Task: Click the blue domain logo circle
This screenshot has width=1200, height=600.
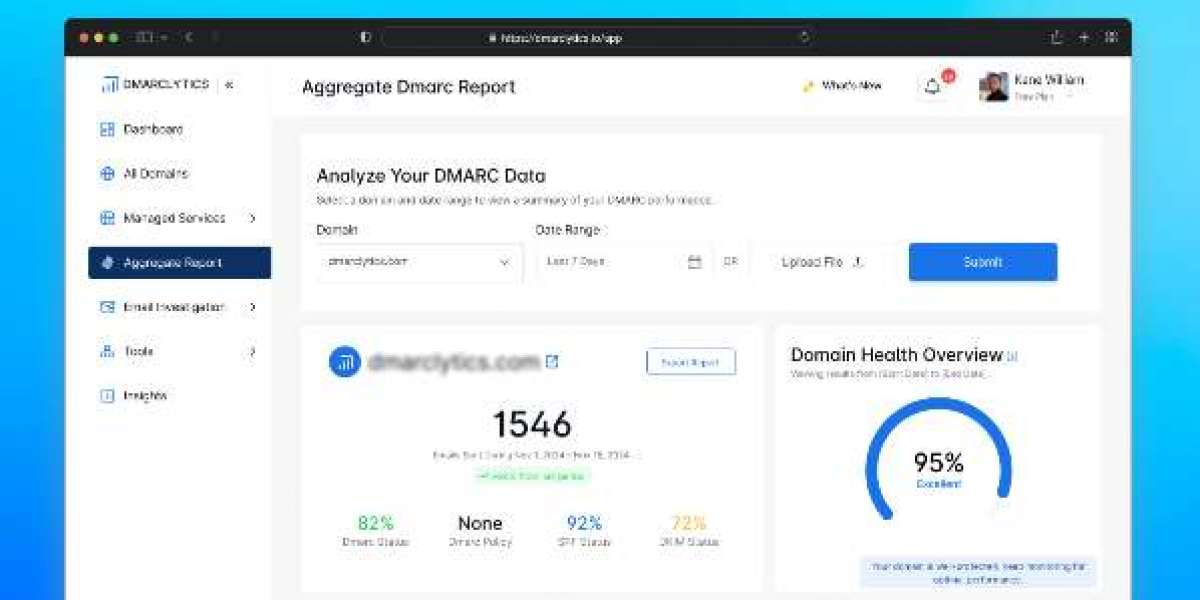Action: pyautogui.click(x=345, y=362)
